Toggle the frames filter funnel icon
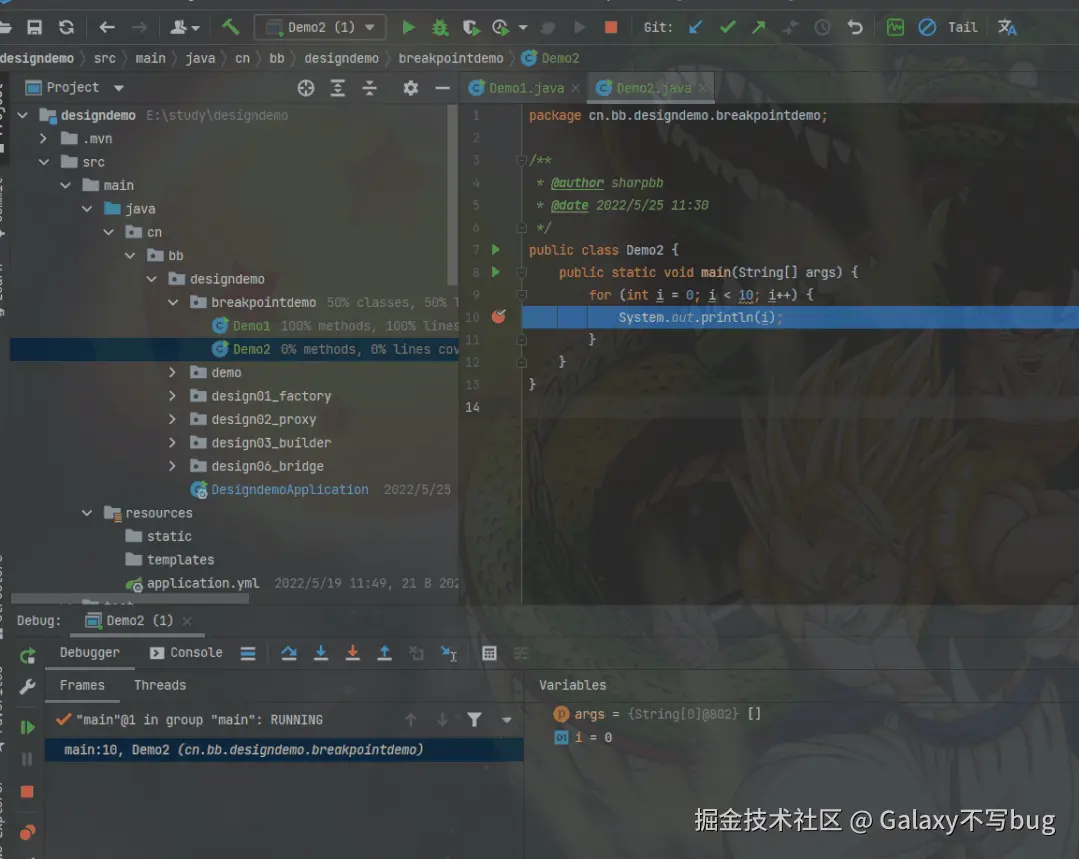The width and height of the screenshot is (1079, 859). click(x=474, y=720)
